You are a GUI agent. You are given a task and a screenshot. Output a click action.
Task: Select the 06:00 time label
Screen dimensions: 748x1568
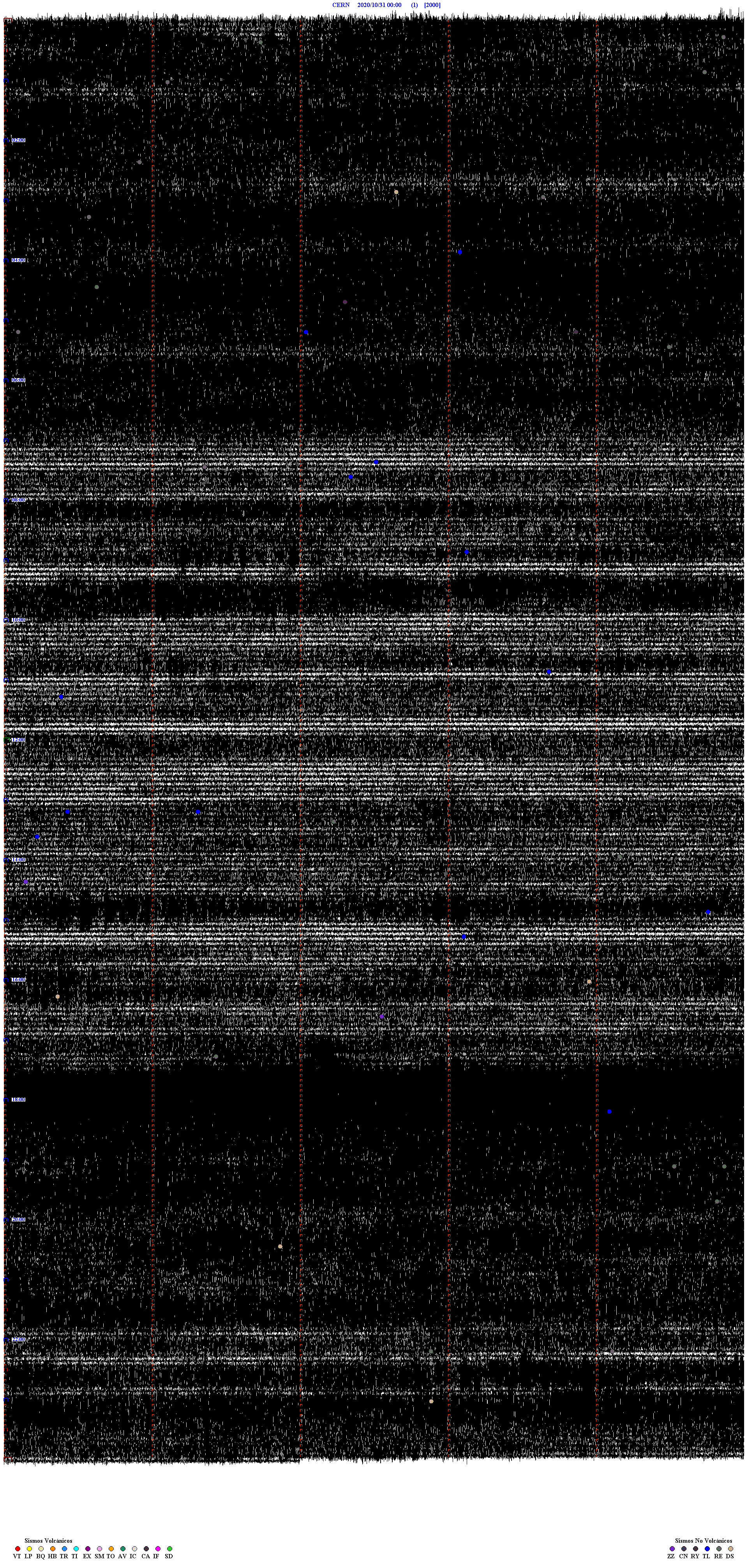[x=18, y=380]
